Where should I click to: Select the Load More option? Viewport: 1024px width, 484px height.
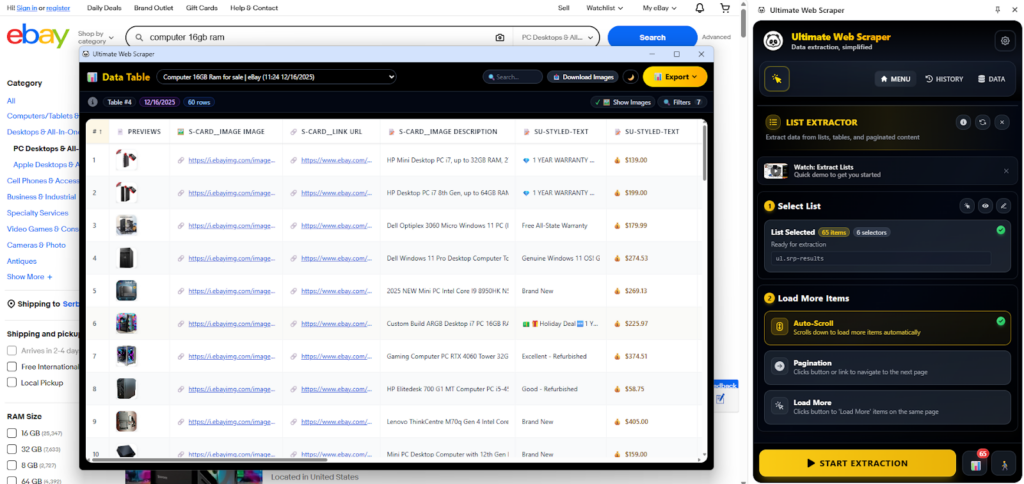[x=888, y=407]
